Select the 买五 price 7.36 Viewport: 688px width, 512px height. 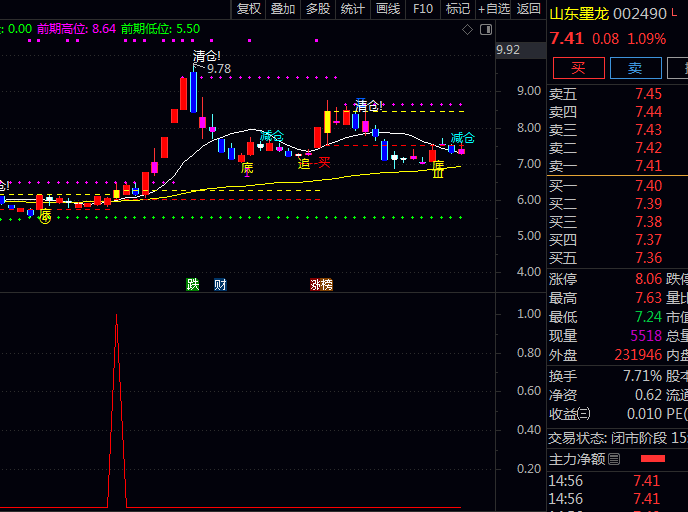(648, 258)
